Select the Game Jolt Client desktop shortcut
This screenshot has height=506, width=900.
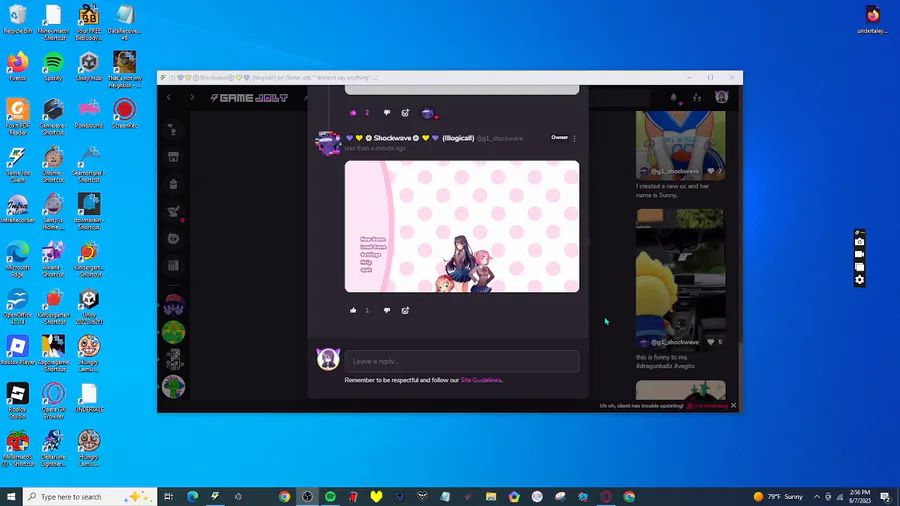click(18, 164)
